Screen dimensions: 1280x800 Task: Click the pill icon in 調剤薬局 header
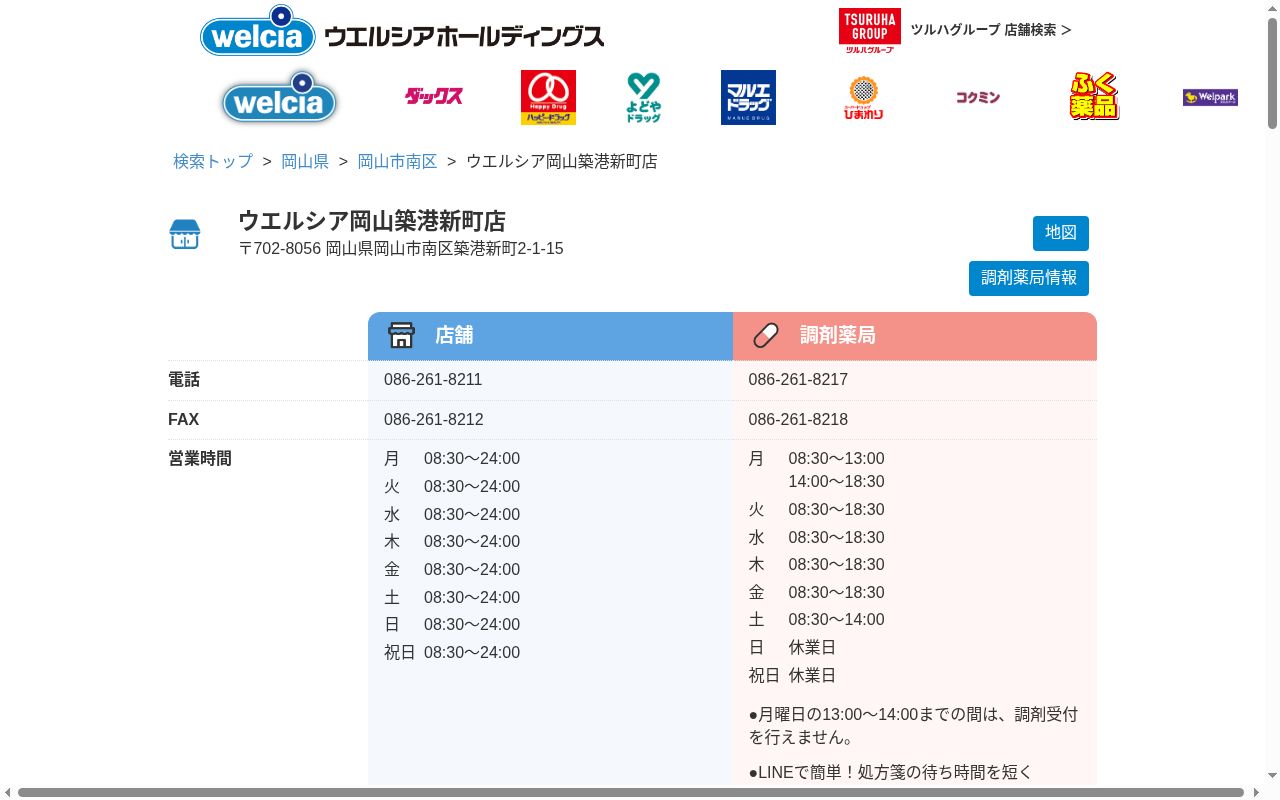766,335
